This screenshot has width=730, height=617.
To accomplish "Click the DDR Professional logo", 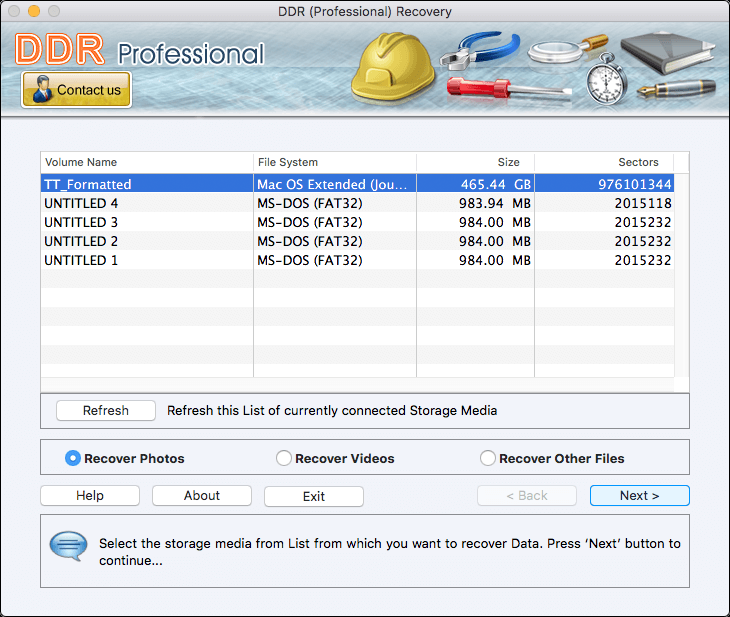I will pos(139,50).
